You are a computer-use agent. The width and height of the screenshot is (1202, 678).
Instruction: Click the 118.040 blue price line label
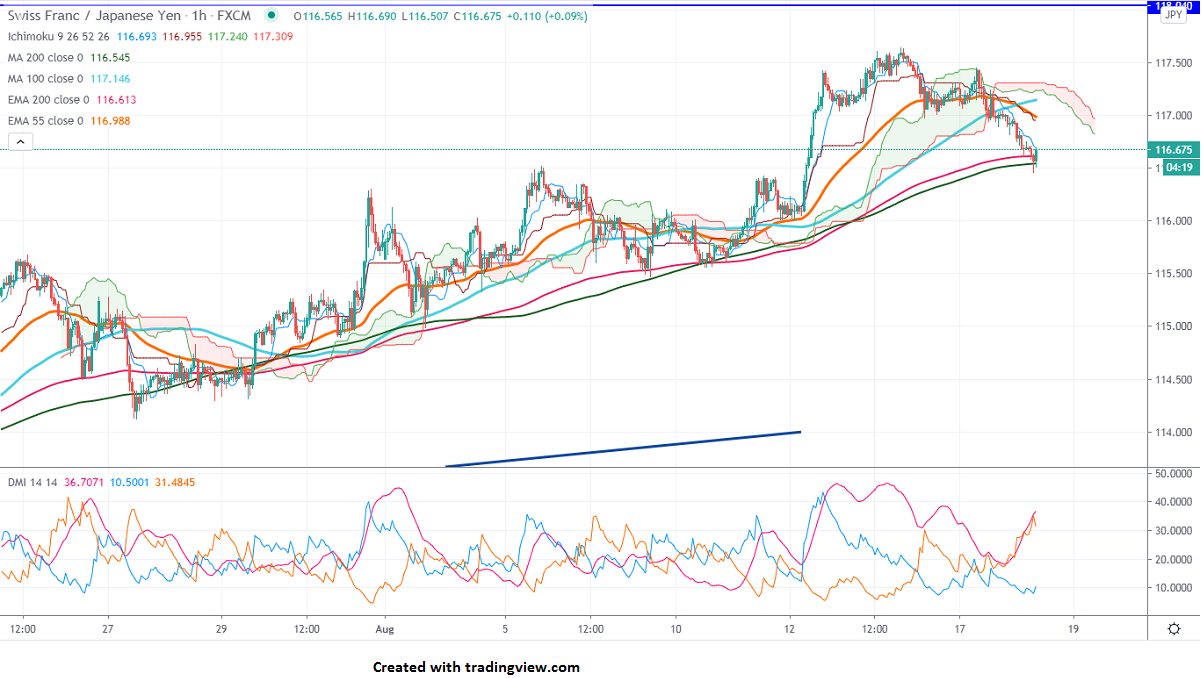[x=1174, y=5]
